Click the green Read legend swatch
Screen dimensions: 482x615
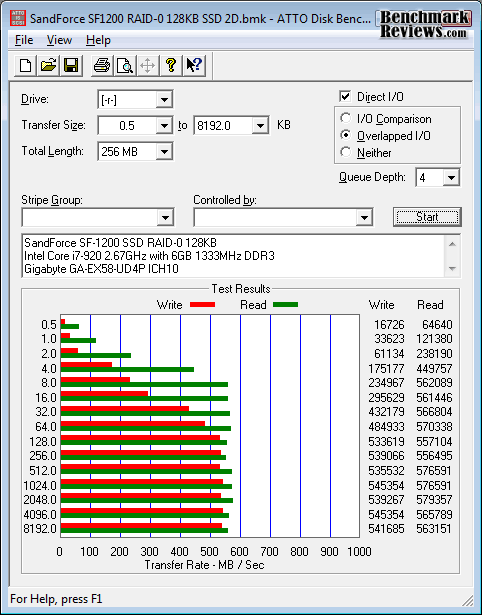tap(286, 304)
